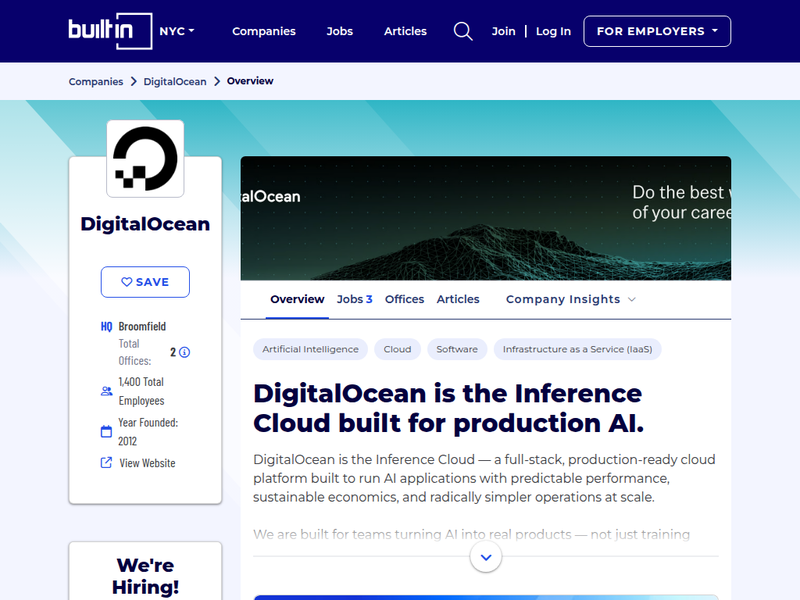This screenshot has height=600, width=800.
Task: Expand the For Employers dropdown
Action: click(657, 31)
